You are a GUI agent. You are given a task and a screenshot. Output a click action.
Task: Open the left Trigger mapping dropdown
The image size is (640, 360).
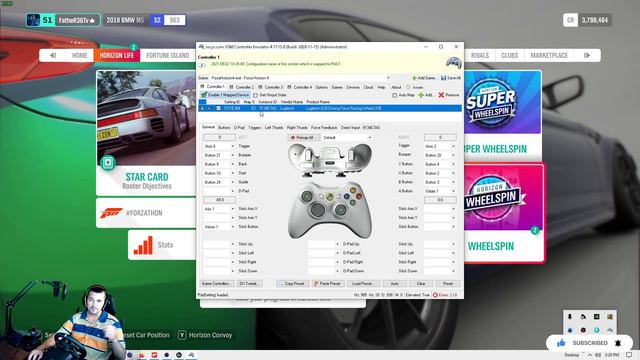(233, 146)
